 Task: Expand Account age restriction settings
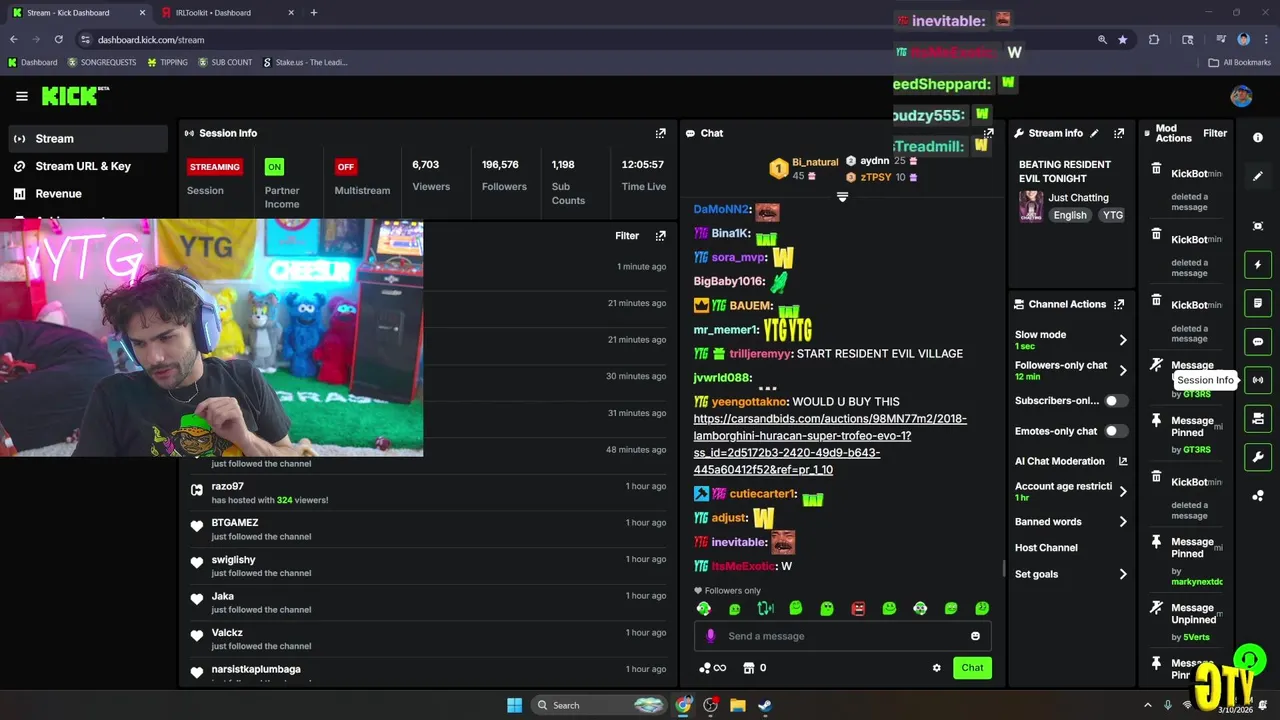click(x=1123, y=491)
